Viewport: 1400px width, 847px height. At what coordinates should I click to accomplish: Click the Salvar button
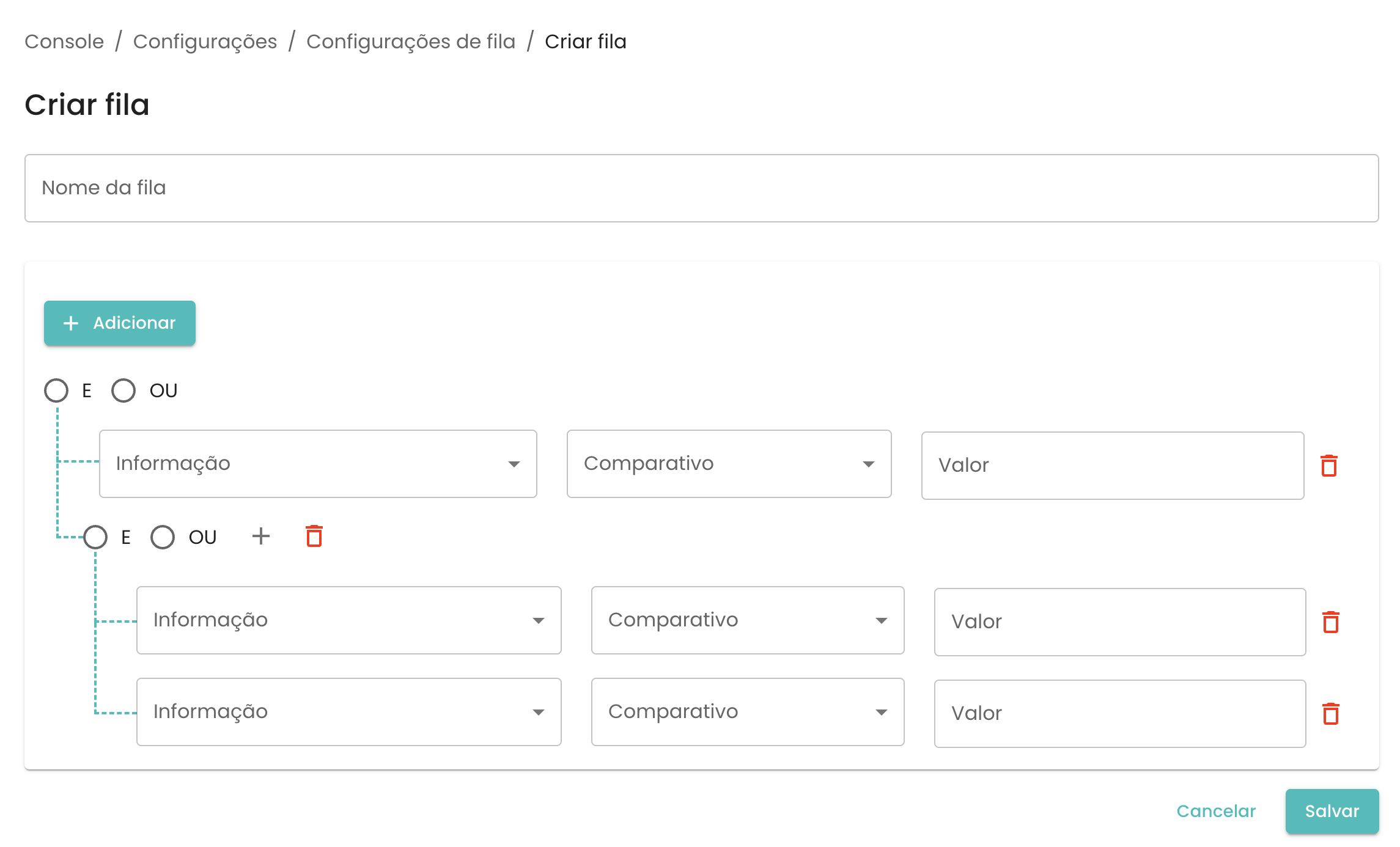(x=1332, y=811)
